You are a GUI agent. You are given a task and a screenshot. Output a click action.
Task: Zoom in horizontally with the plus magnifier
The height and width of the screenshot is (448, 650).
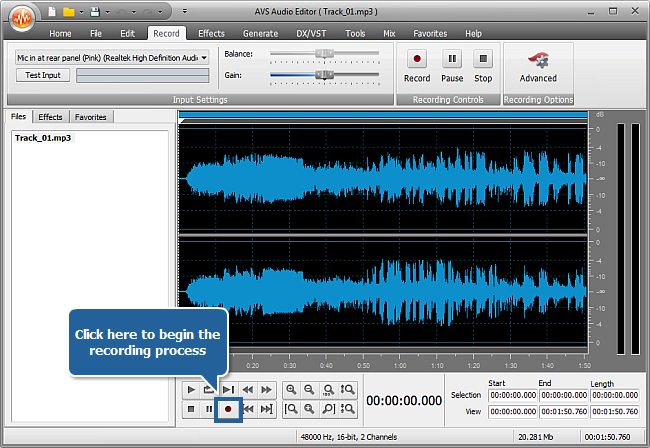pyautogui.click(x=291, y=390)
